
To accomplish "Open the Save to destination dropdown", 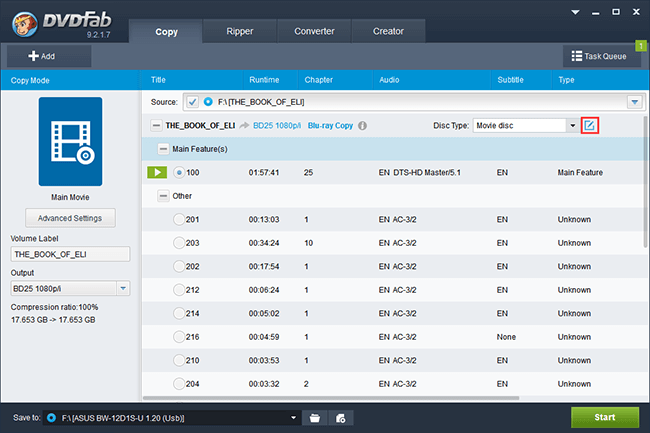I will pos(293,418).
